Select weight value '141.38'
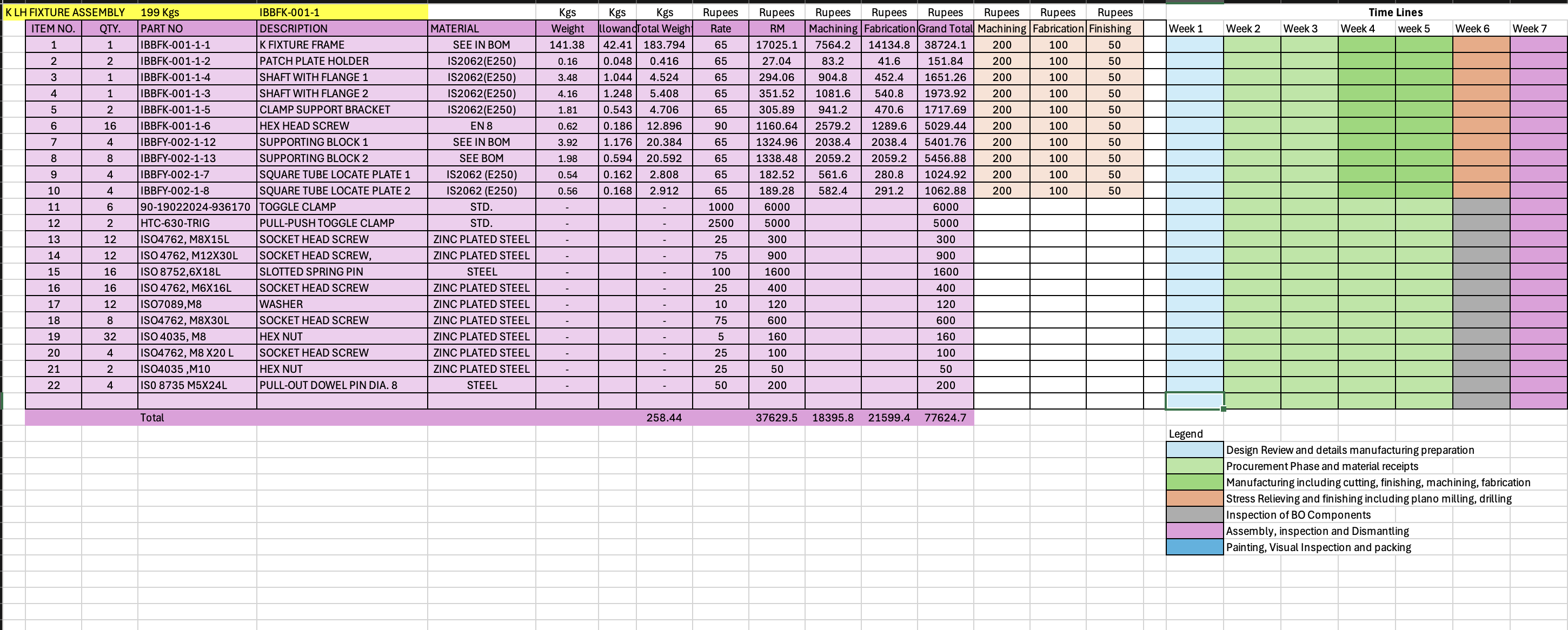The image size is (1568, 630). tap(567, 45)
